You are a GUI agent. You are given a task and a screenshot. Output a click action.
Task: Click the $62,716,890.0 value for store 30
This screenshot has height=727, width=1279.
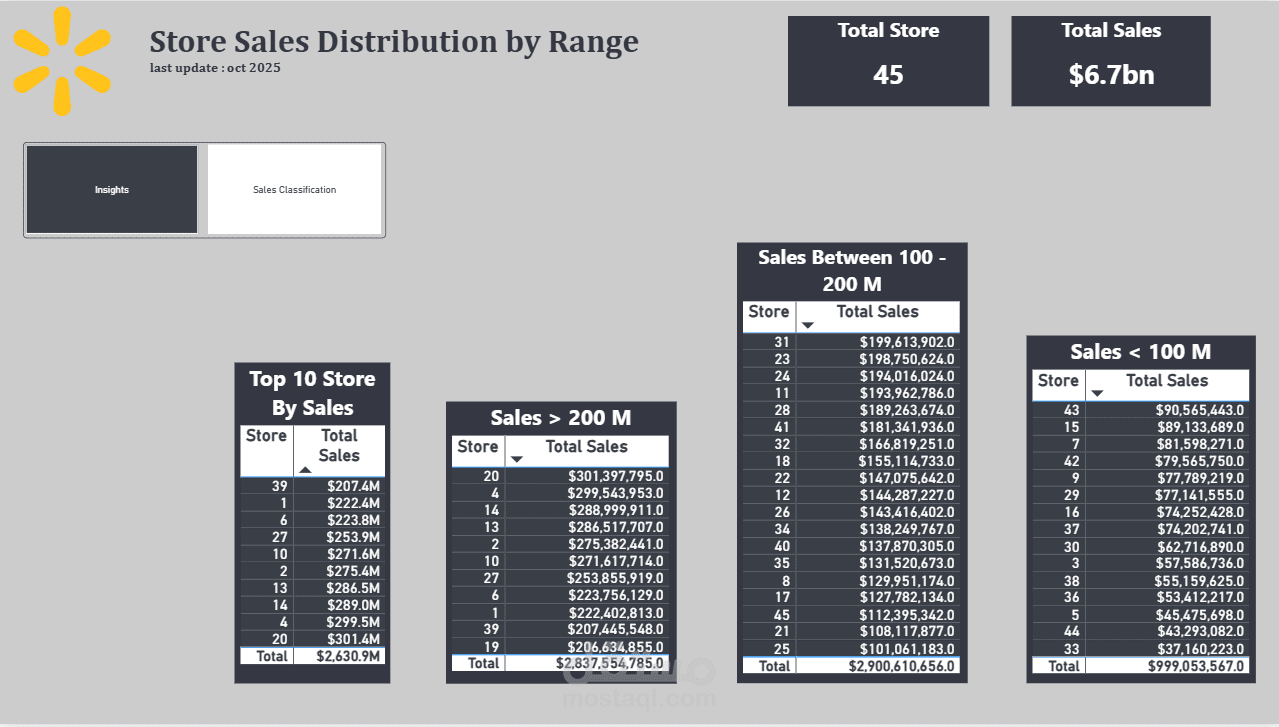pos(1200,547)
